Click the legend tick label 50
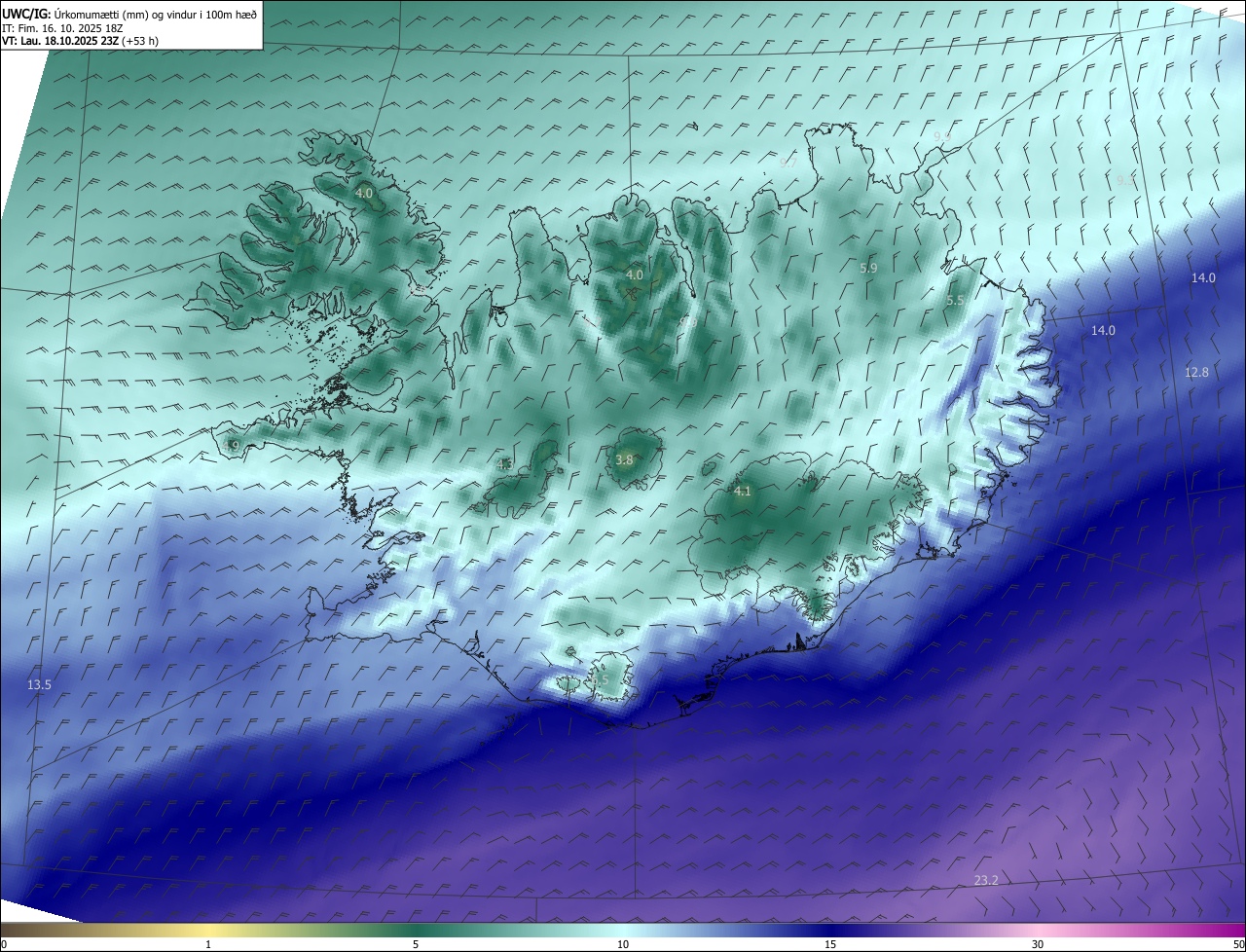 point(1238,944)
